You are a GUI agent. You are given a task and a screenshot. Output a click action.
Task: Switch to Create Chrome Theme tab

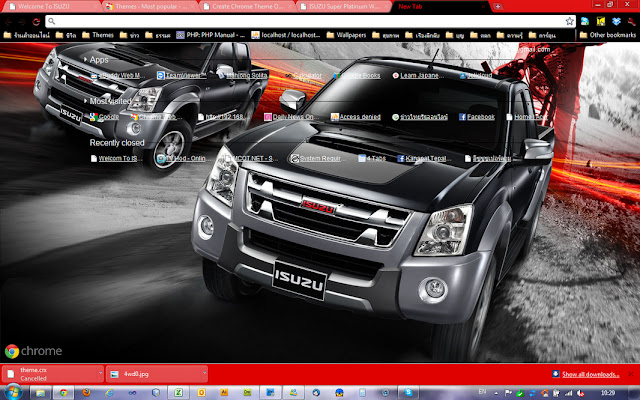248,7
